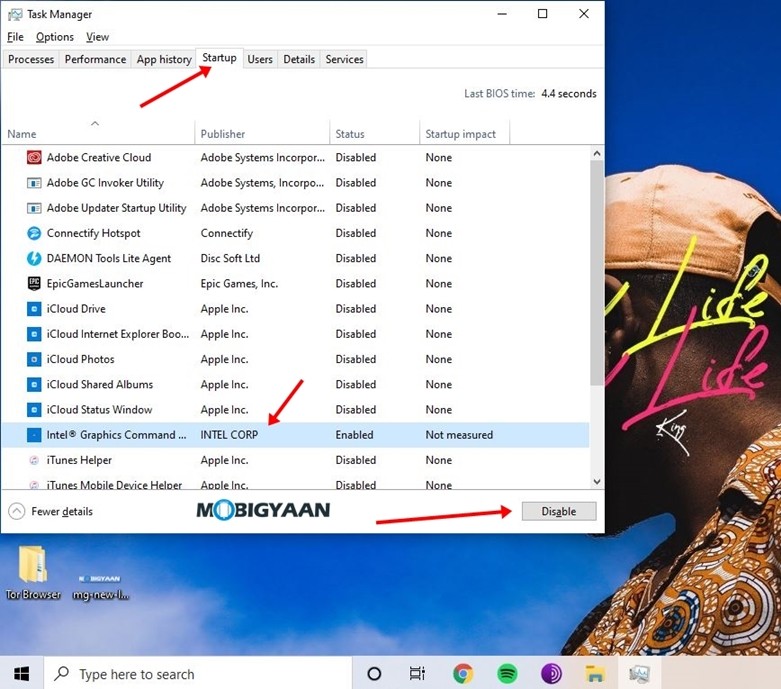Click the Adobe Creative Cloud icon

tap(34, 157)
